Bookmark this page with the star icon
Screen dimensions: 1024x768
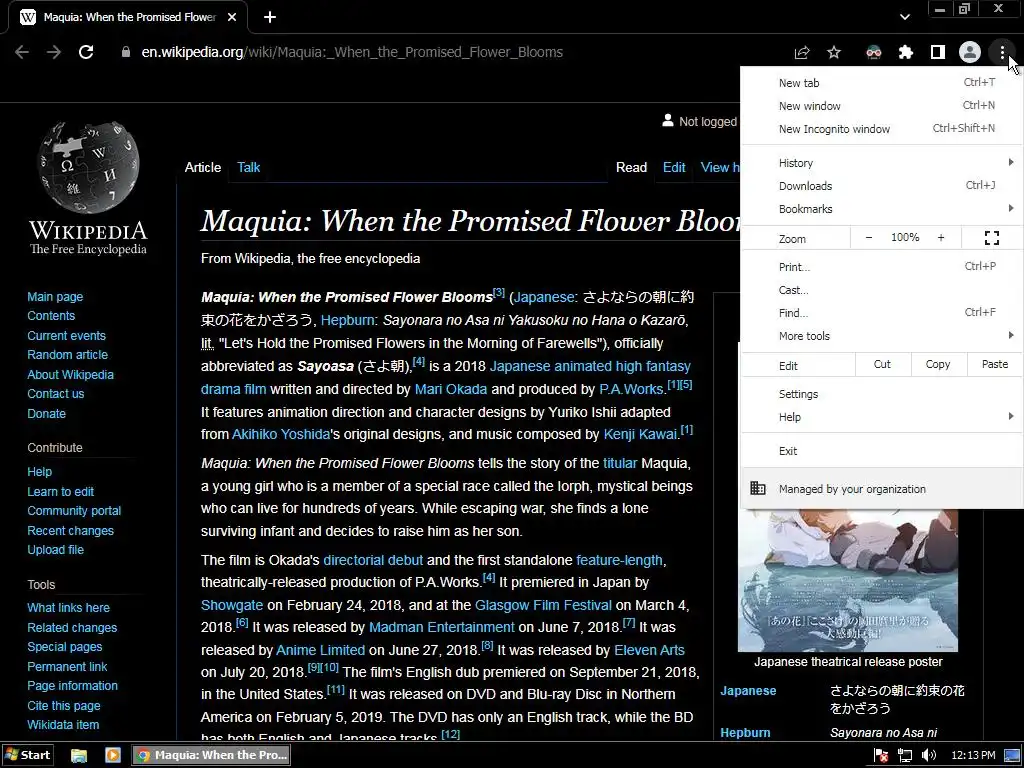[834, 52]
